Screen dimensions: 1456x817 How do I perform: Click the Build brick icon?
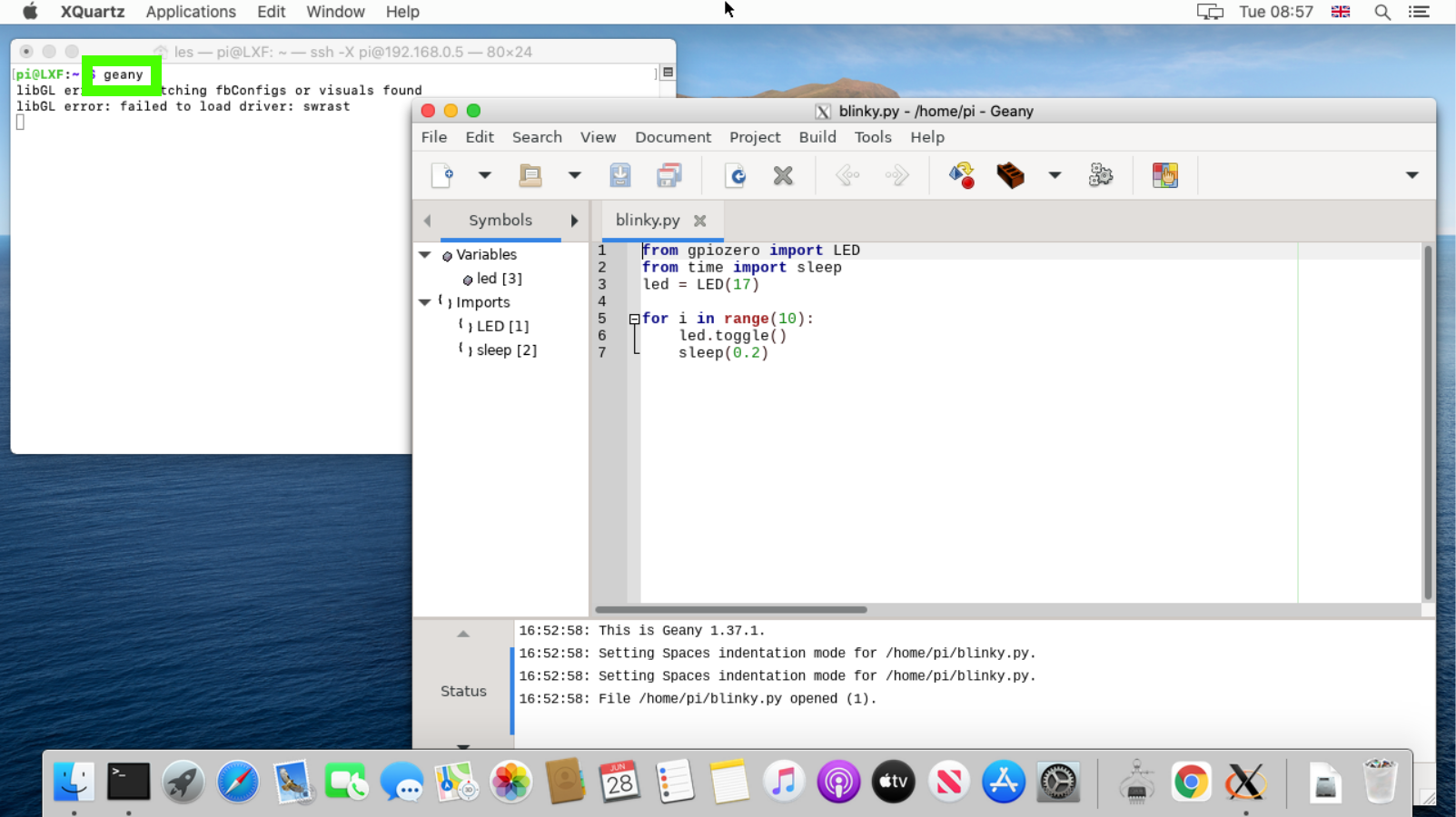tap(1010, 175)
